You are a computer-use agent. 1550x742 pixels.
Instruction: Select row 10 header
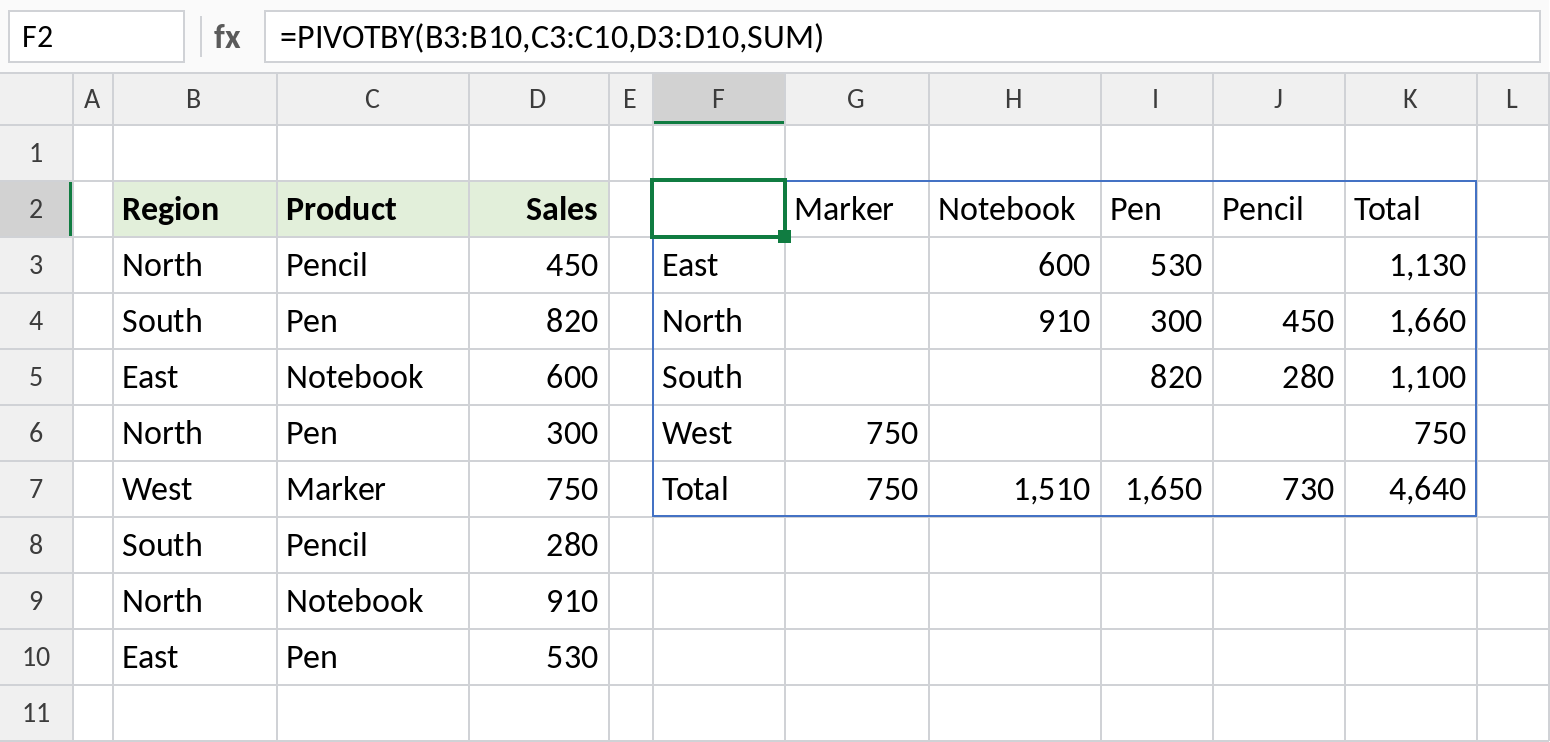tap(37, 657)
